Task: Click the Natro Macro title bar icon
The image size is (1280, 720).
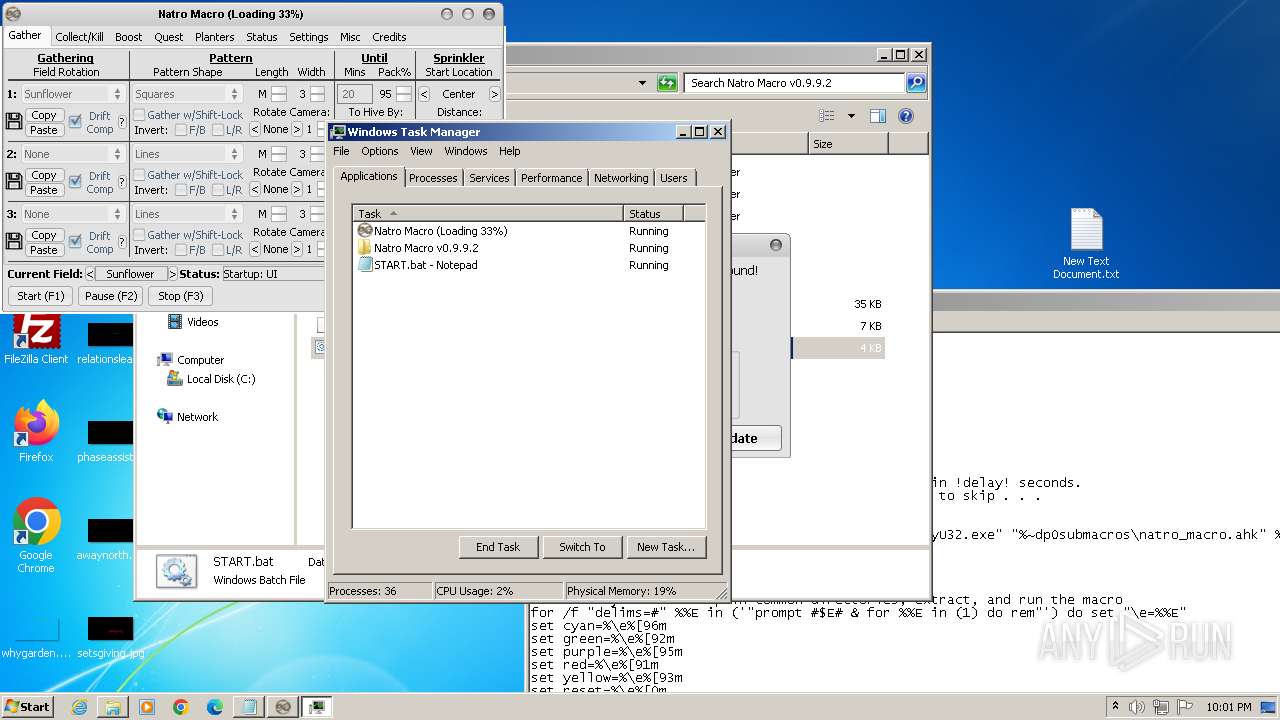Action: (13, 14)
